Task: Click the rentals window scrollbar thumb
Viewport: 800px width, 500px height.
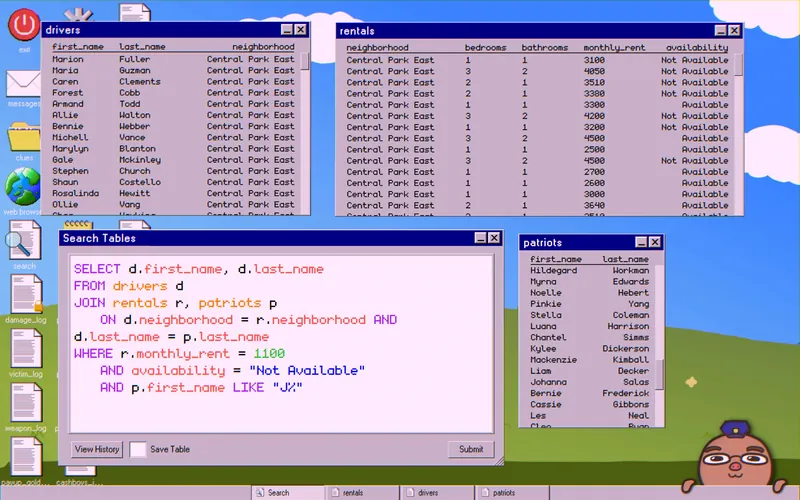Action: 739,65
